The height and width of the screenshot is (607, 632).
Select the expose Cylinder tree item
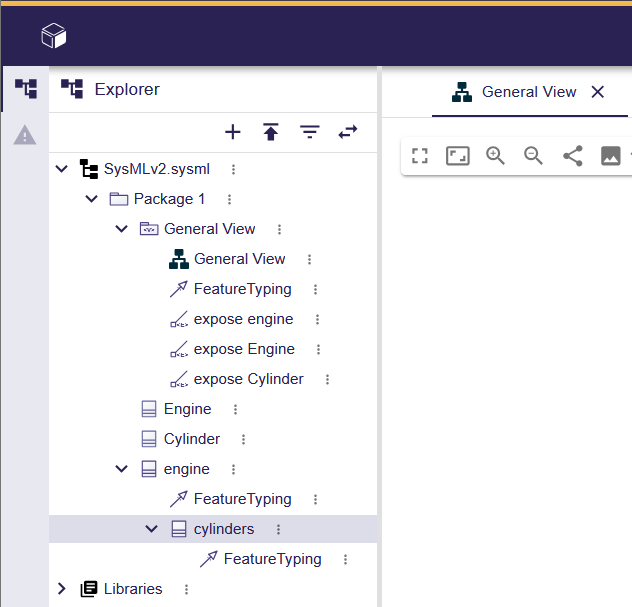pos(248,379)
